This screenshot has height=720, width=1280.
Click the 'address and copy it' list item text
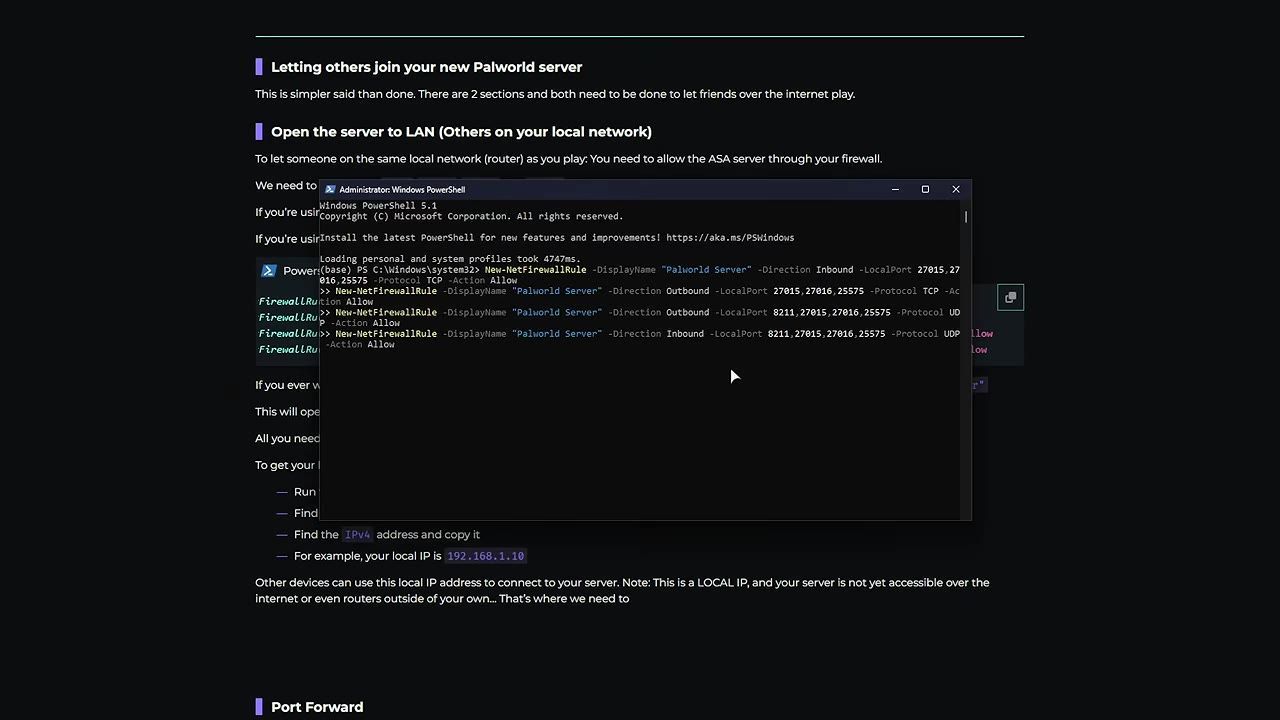click(x=428, y=535)
